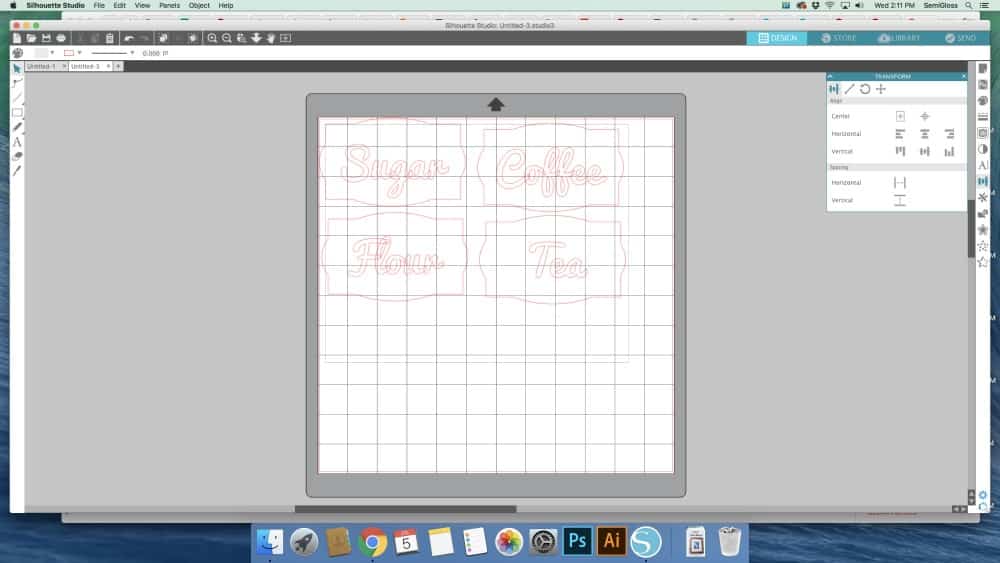
Task: Open the View menu
Action: point(142,5)
